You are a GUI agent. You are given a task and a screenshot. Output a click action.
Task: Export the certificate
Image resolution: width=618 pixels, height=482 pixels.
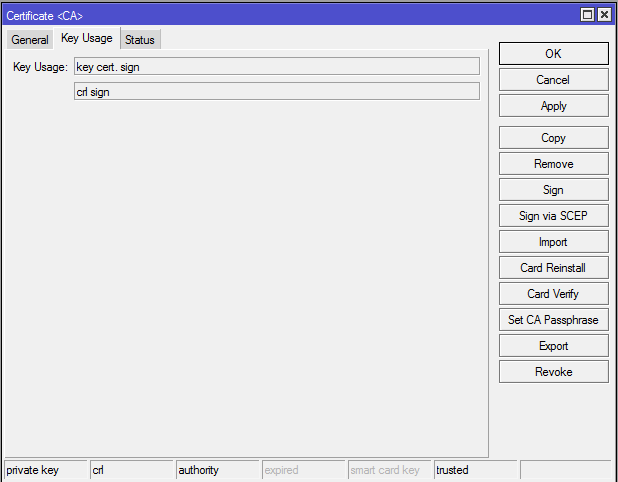[553, 346]
